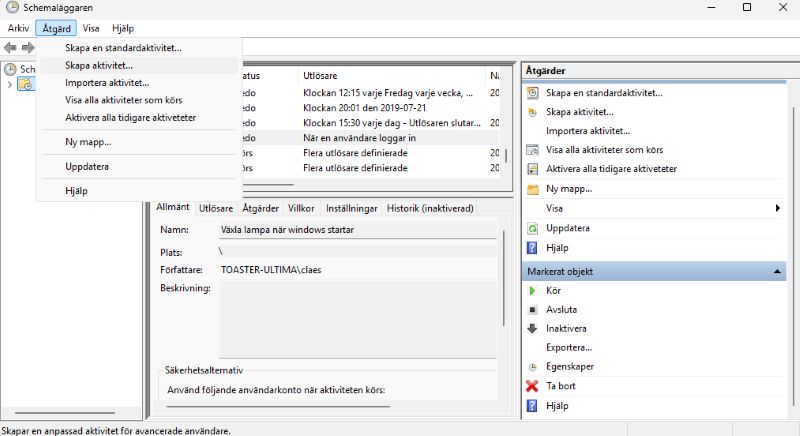Click the green Uppdatera refresh icon
The height and width of the screenshot is (436, 800).
point(532,228)
